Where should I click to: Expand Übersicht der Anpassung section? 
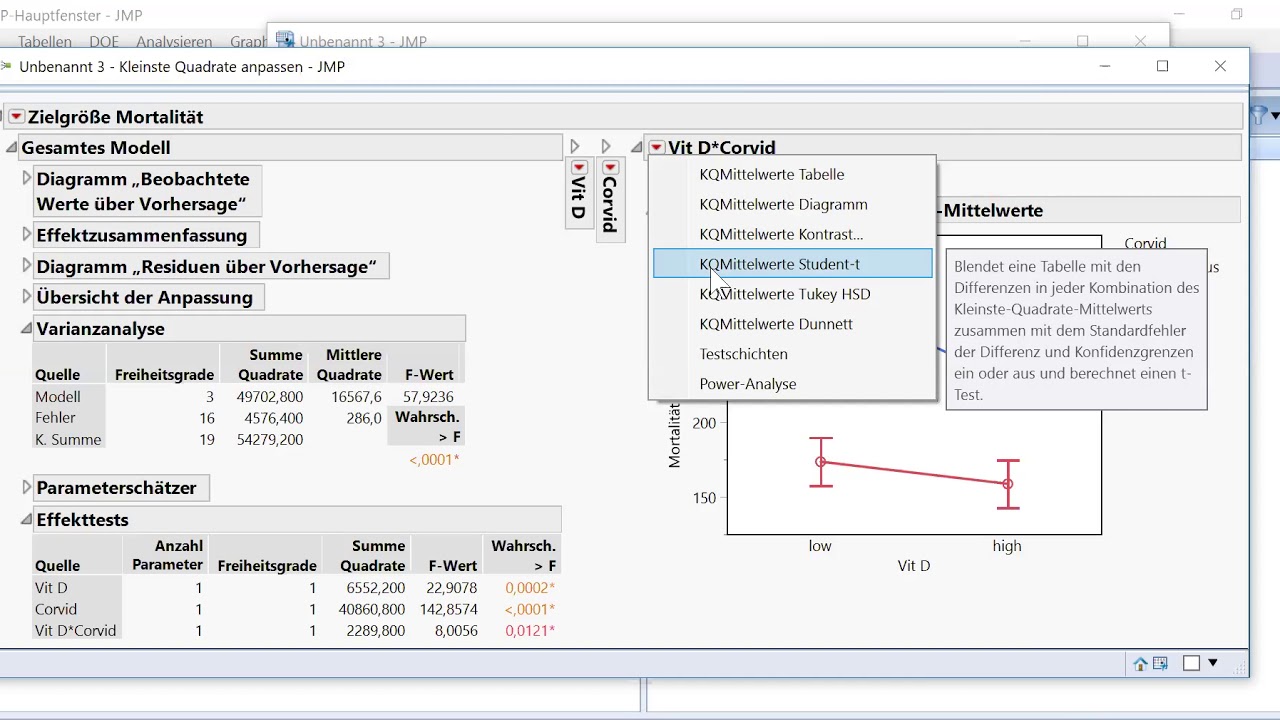[27, 297]
